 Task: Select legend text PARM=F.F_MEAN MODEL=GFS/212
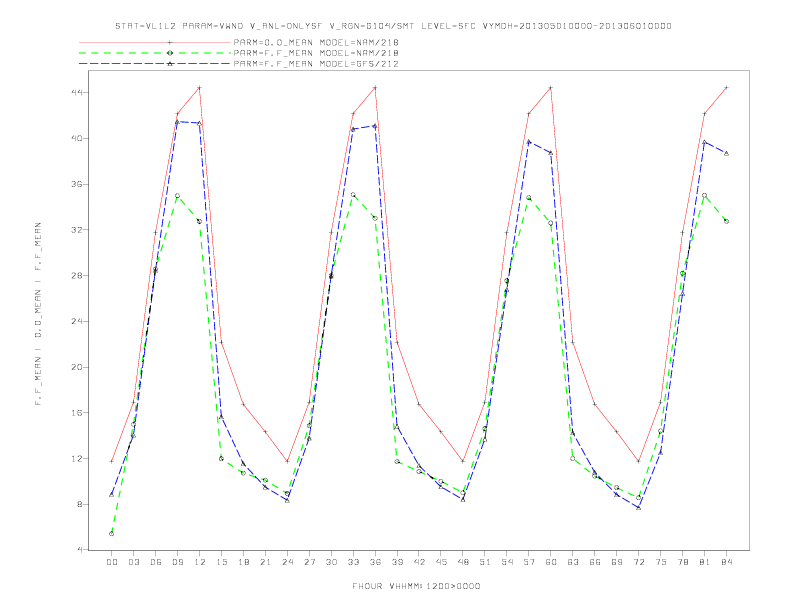(x=316, y=64)
